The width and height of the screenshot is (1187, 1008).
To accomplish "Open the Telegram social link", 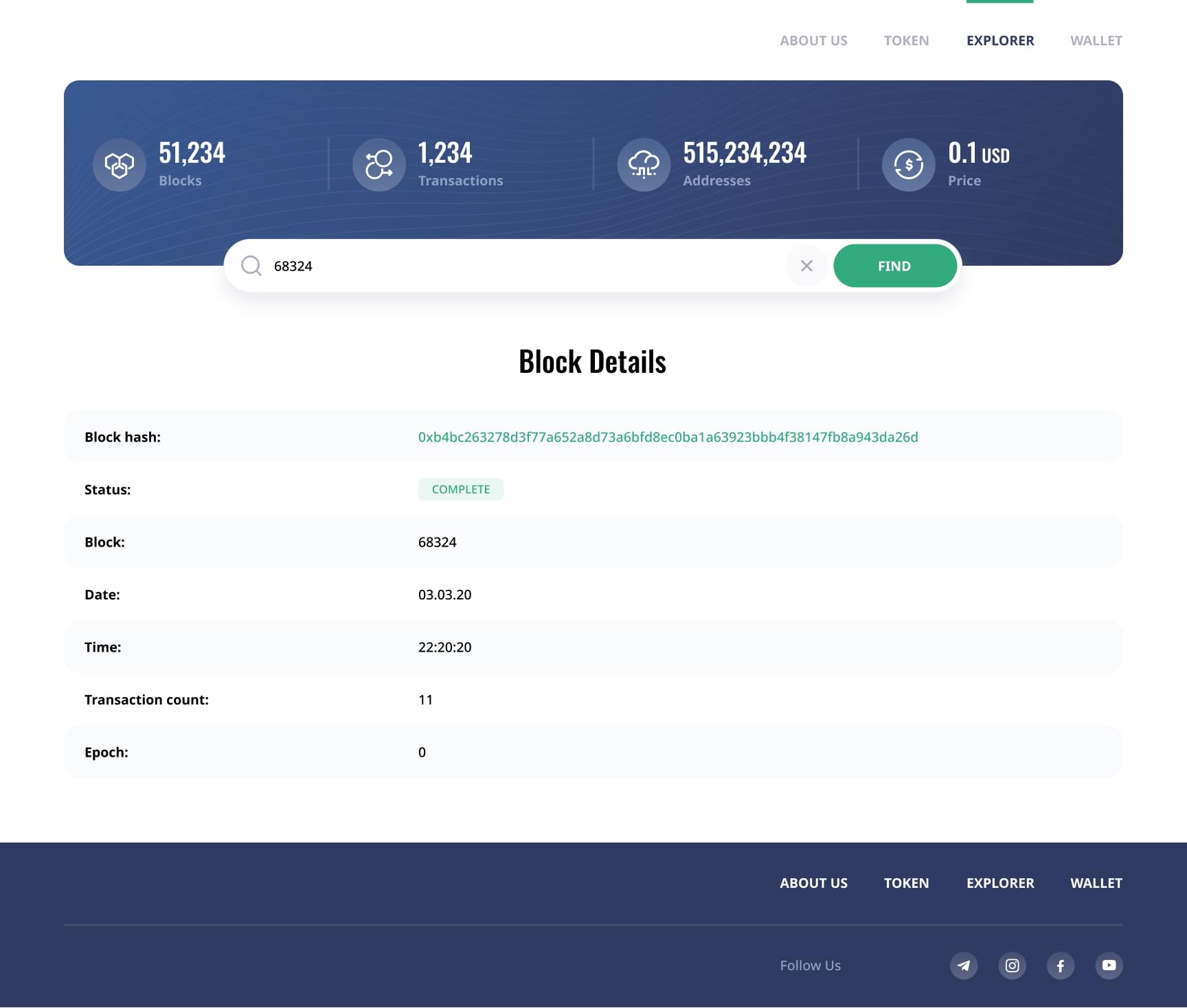I will (x=964, y=965).
